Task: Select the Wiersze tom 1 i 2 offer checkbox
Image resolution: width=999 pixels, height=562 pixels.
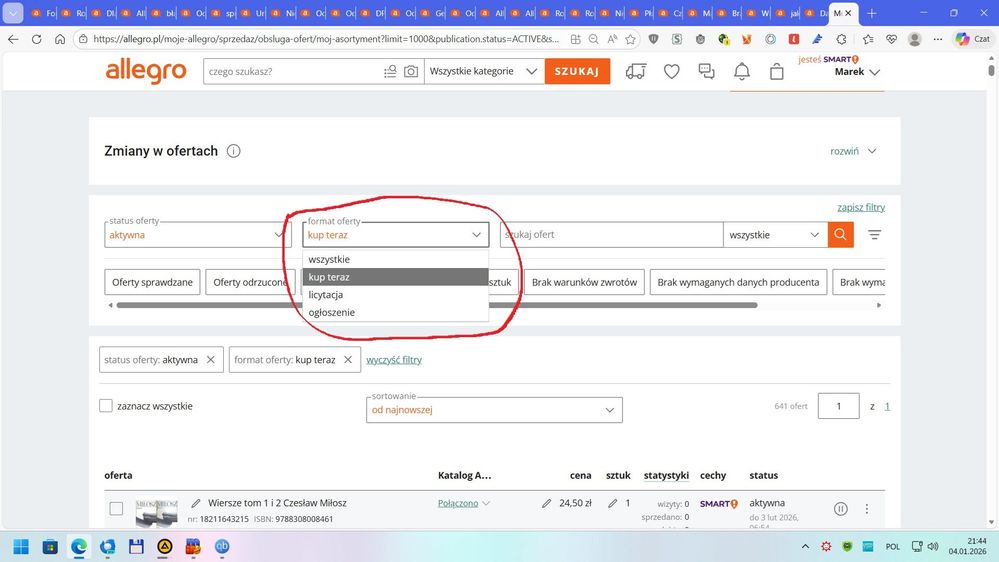Action: tap(116, 509)
